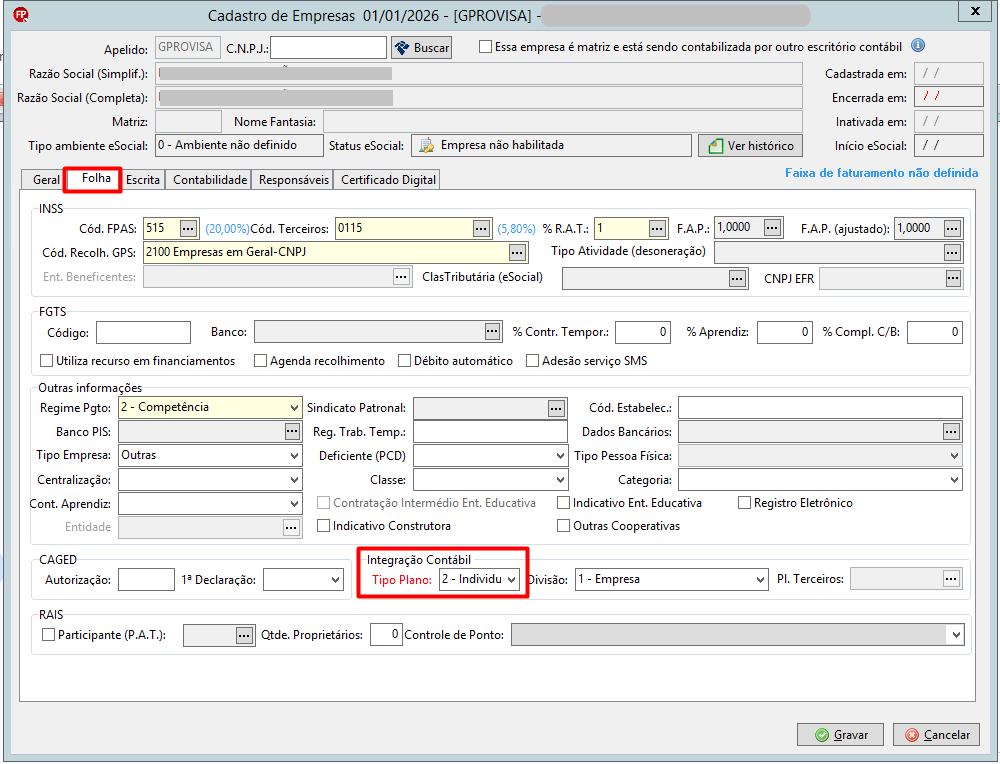Tick 'Indicativo Construtora' checkbox

click(323, 526)
